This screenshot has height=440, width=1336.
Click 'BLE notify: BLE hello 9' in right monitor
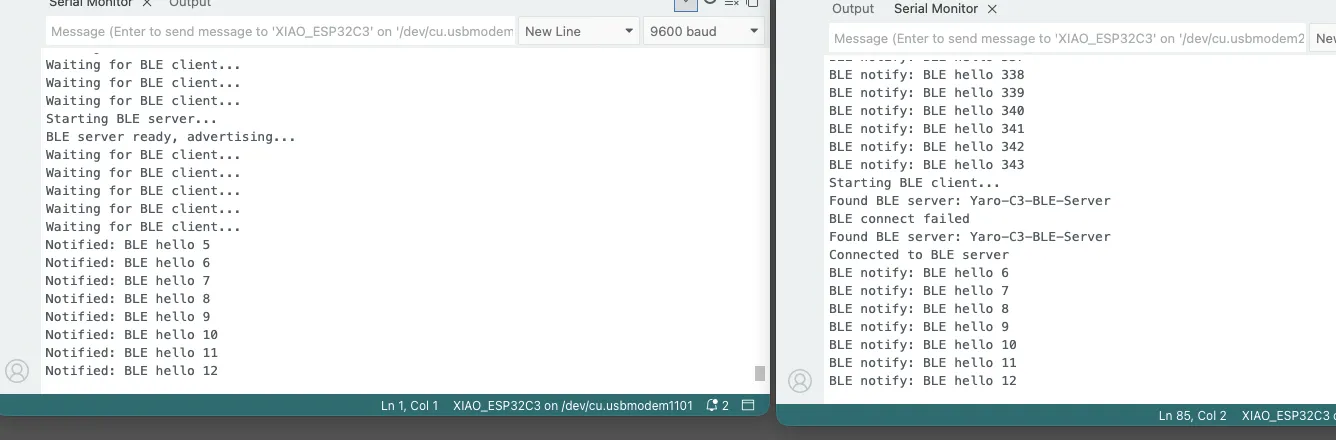tap(919, 327)
